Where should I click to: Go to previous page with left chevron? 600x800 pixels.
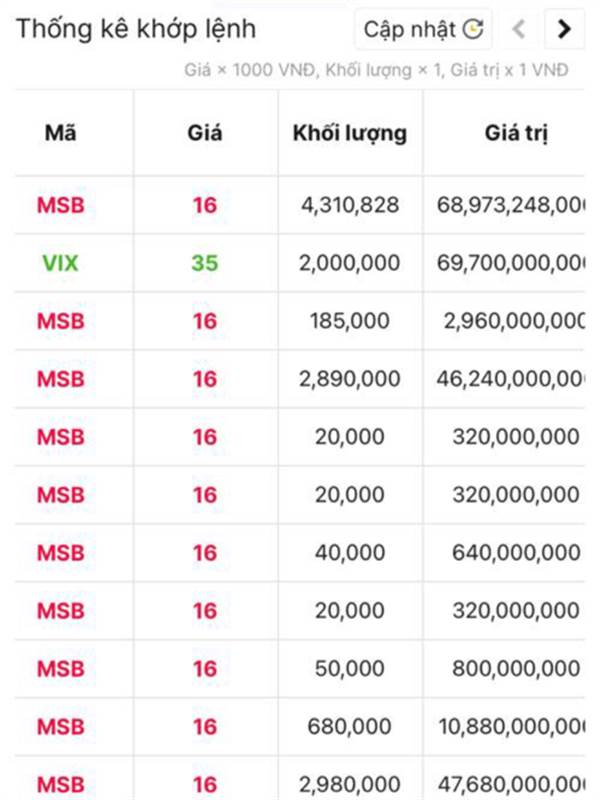pyautogui.click(x=519, y=29)
